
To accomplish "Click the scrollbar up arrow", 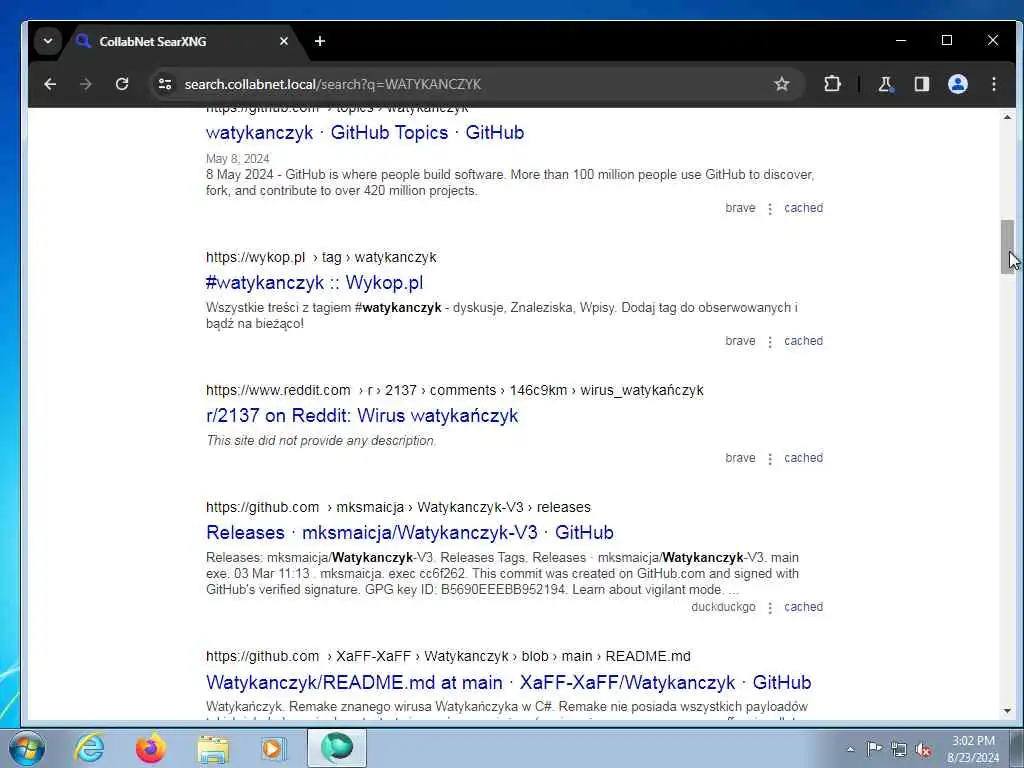I will [x=1007, y=118].
